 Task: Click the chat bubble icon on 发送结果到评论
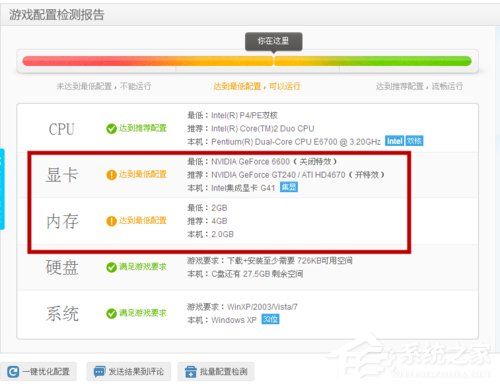(x=99, y=372)
